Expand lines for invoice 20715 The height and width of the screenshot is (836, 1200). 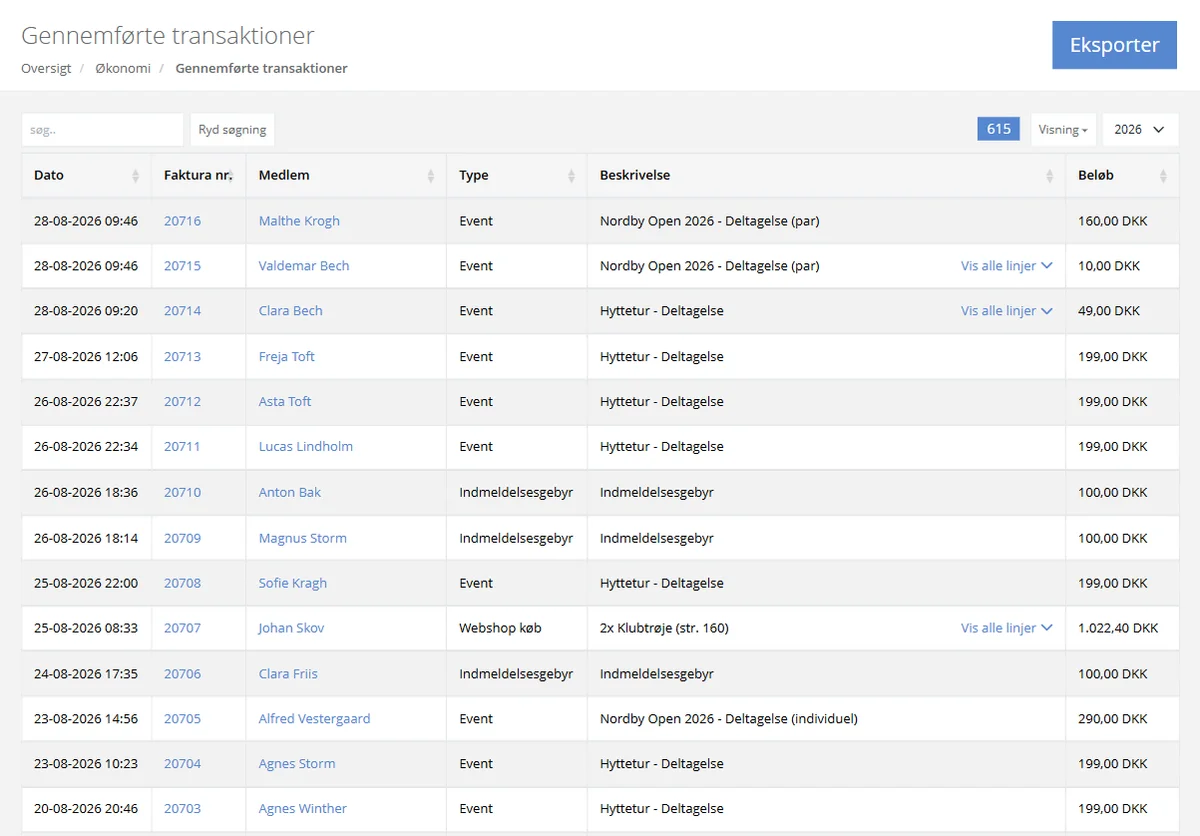pos(1007,266)
